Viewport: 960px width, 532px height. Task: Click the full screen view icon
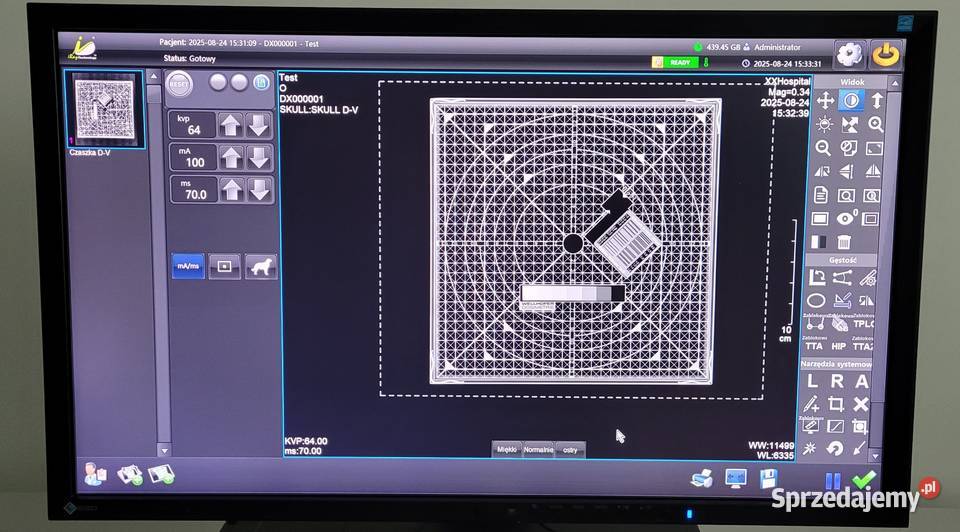tap(874, 148)
